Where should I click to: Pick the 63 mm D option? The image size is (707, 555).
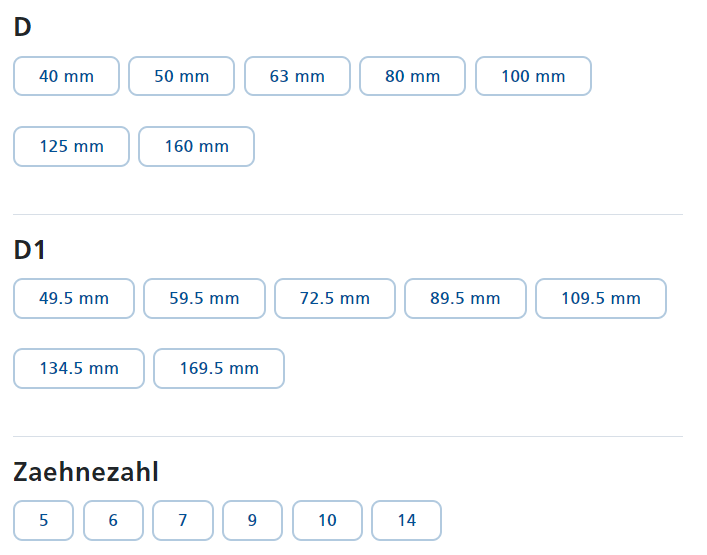pyautogui.click(x=297, y=76)
